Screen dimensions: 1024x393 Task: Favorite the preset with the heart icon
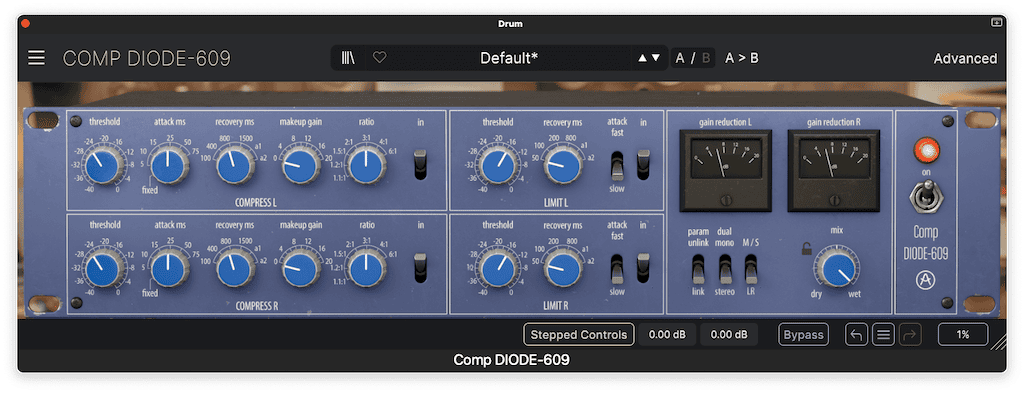pyautogui.click(x=379, y=58)
